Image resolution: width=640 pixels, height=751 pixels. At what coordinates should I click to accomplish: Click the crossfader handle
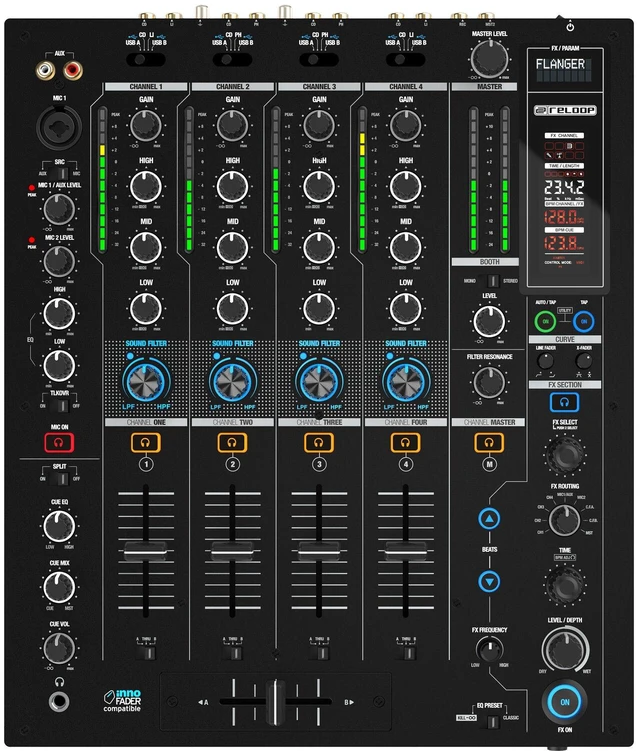point(275,702)
